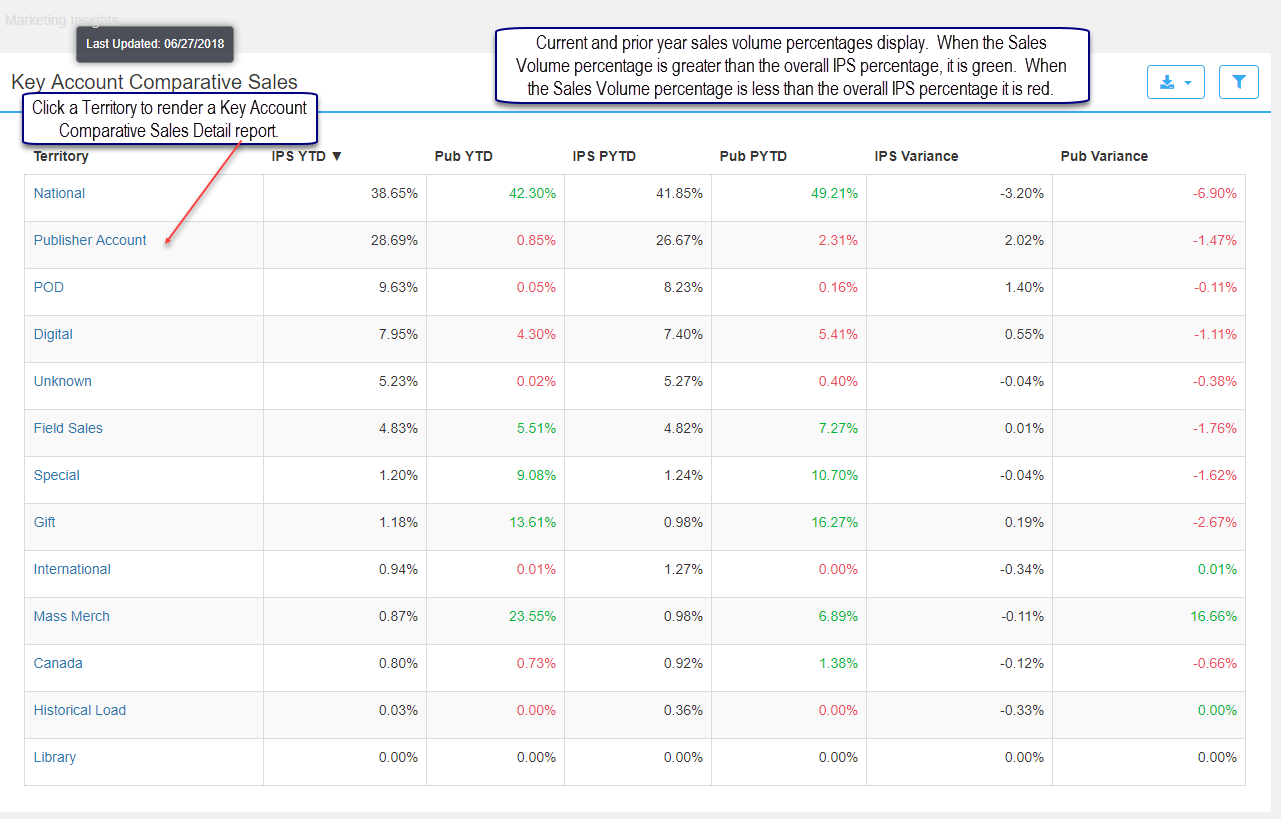This screenshot has height=819, width=1281.
Task: Select the Digital Pub PYTD value 5.41%
Action: click(838, 334)
